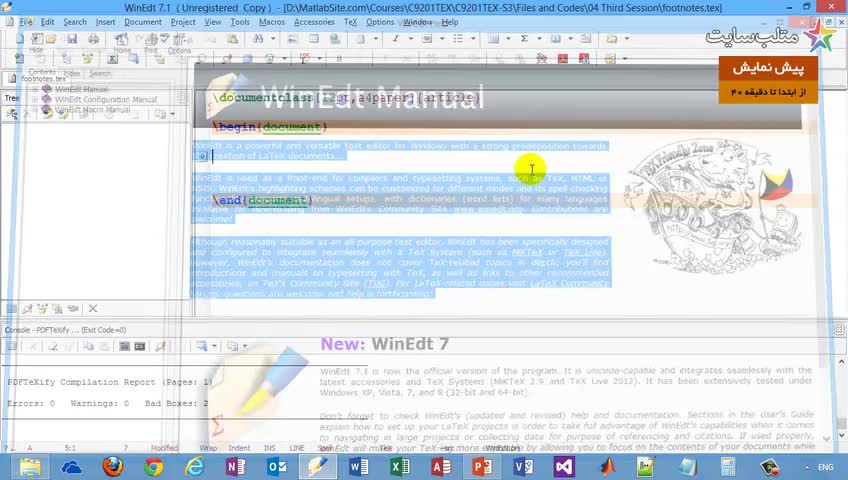This screenshot has height=480, width=848.
Task: Click the Italic font icon
Action: tap(395, 39)
